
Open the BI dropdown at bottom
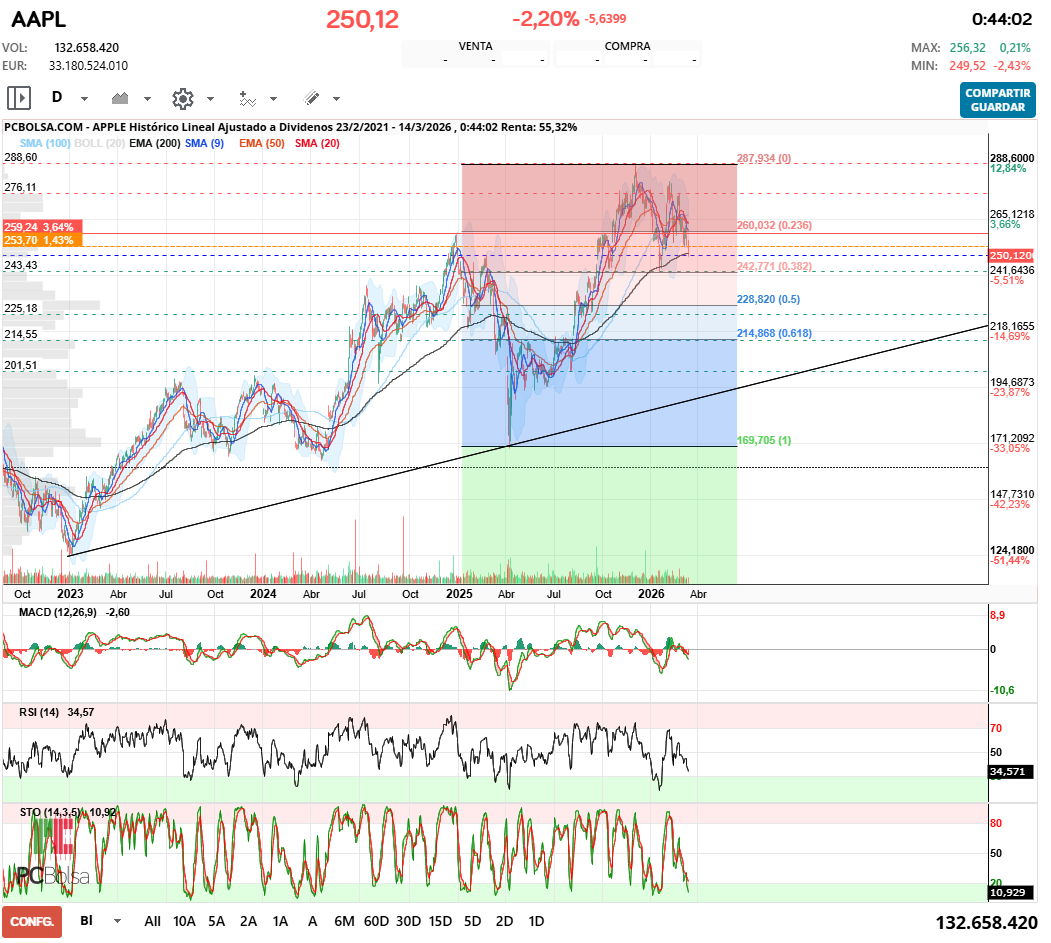[93, 921]
